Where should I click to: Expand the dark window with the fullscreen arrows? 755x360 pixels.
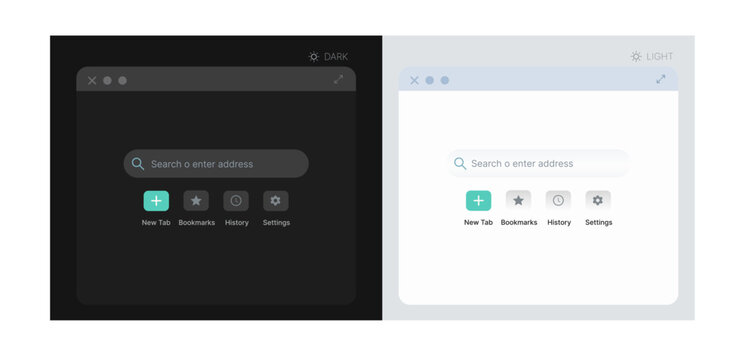point(338,79)
